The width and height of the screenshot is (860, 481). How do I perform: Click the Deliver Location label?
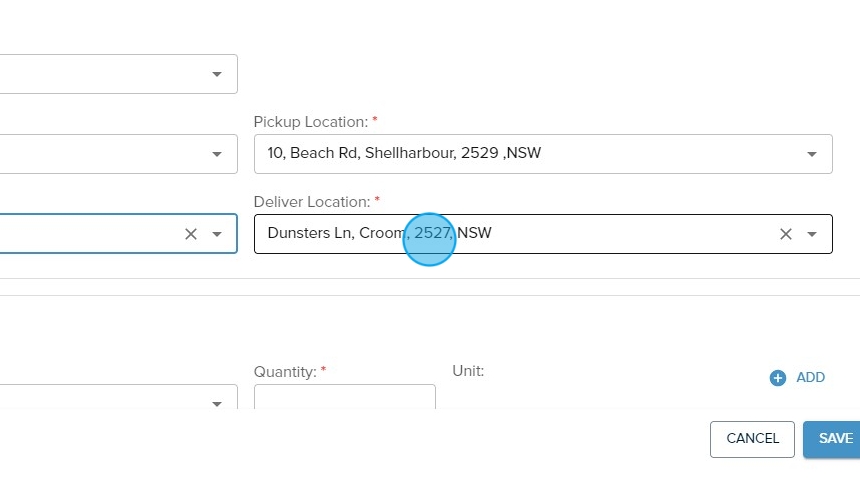click(x=311, y=202)
